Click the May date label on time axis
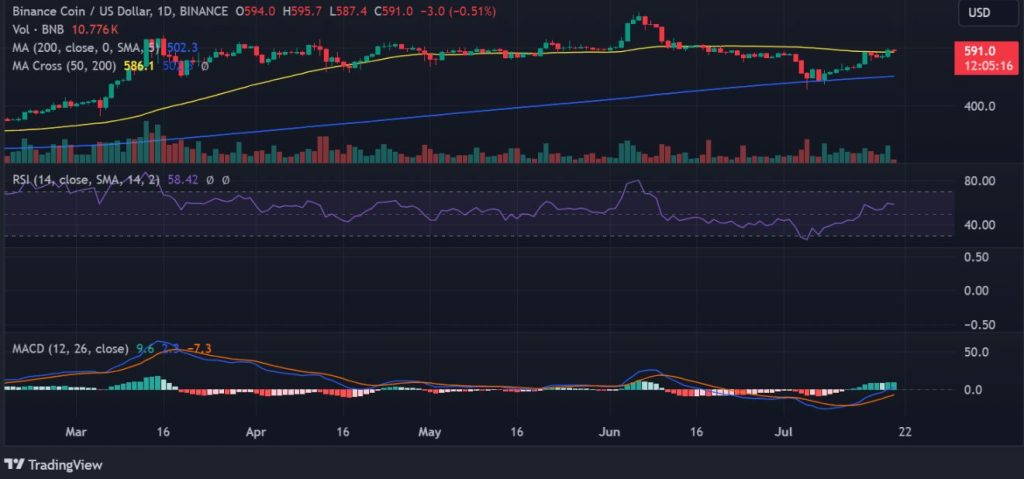Image resolution: width=1024 pixels, height=479 pixels. [430, 432]
